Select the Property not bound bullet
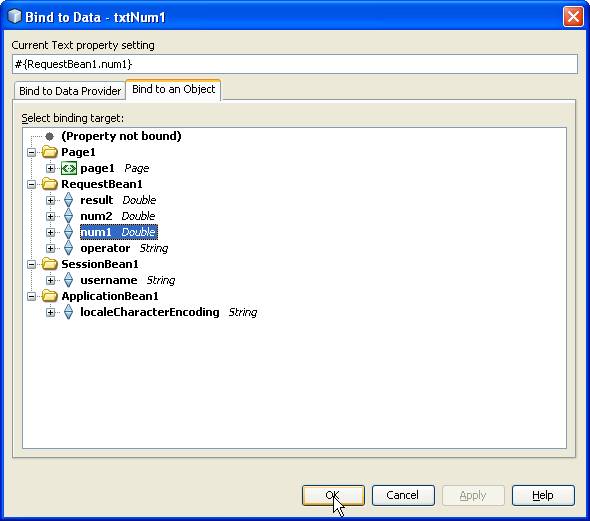 [x=49, y=136]
